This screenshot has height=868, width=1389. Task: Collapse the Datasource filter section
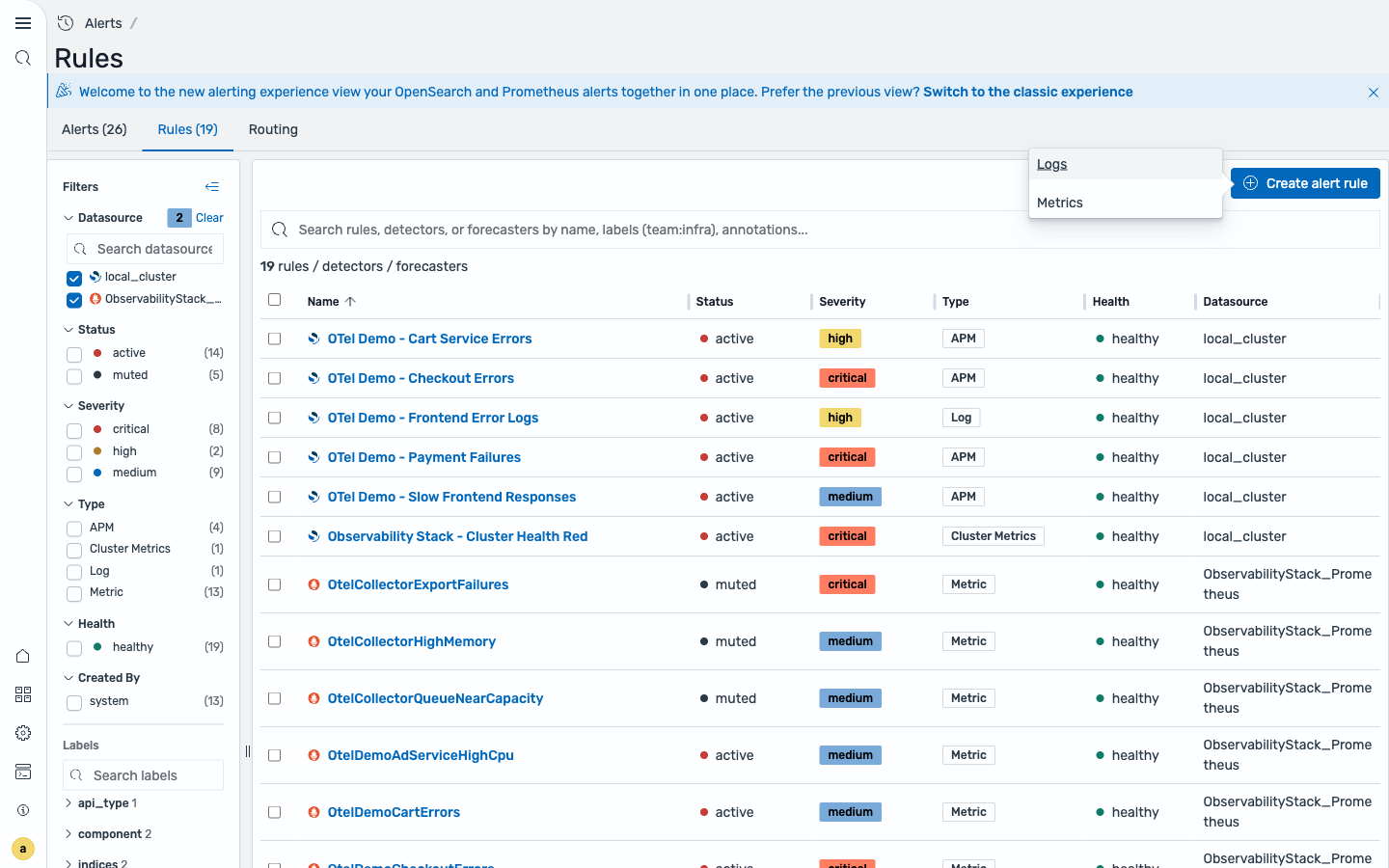68,218
